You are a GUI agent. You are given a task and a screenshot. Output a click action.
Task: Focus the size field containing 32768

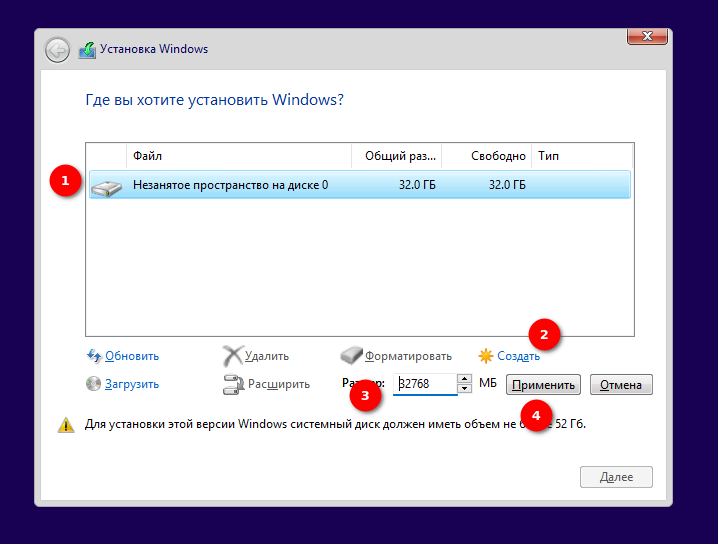[425, 384]
